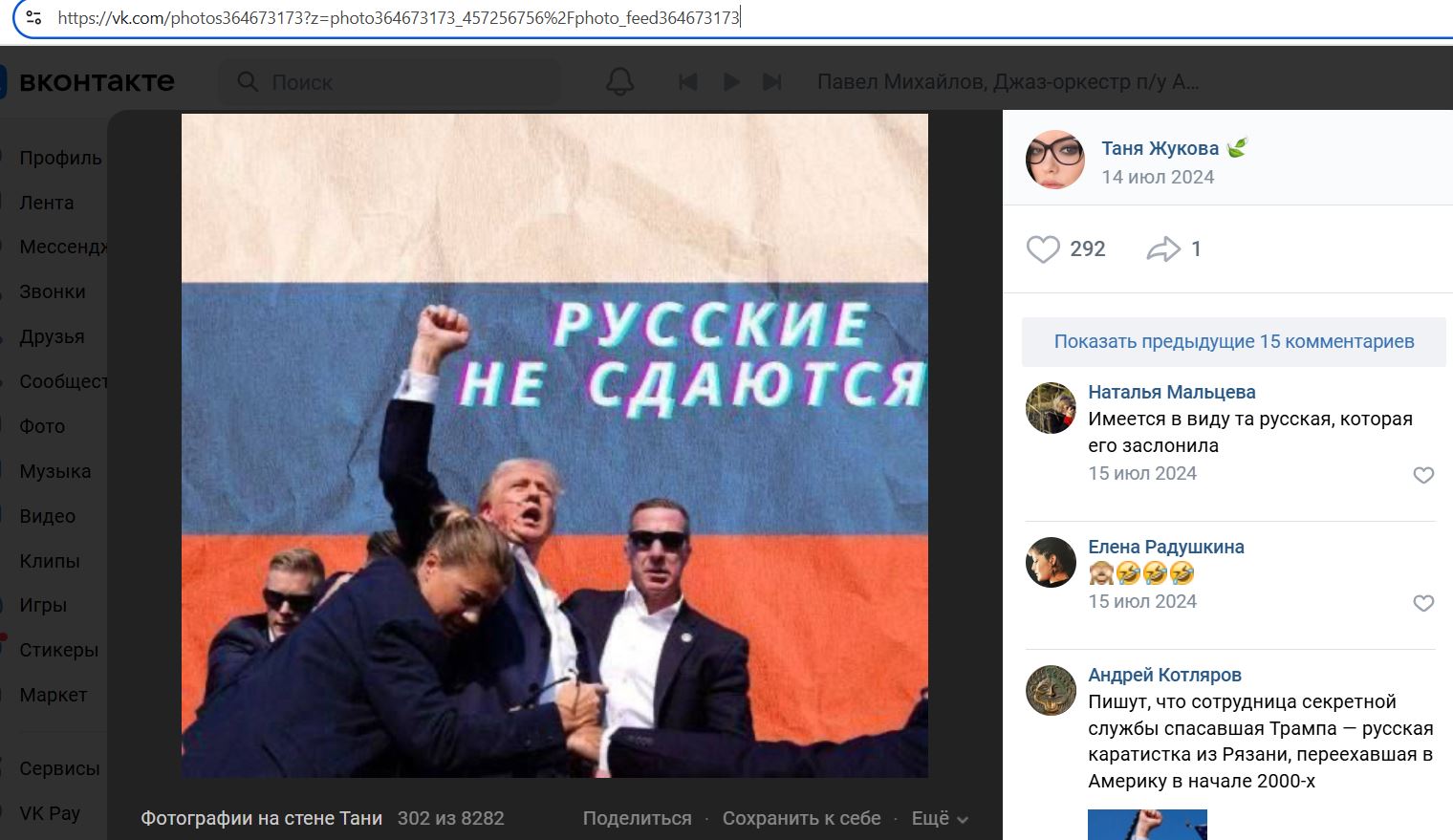Like the photo with 292 likes

coord(1043,249)
